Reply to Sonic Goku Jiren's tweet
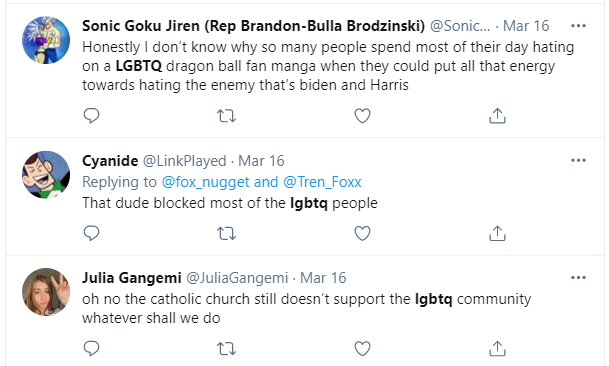Image resolution: width=609 pixels, height=366 pixels. pyautogui.click(x=91, y=116)
